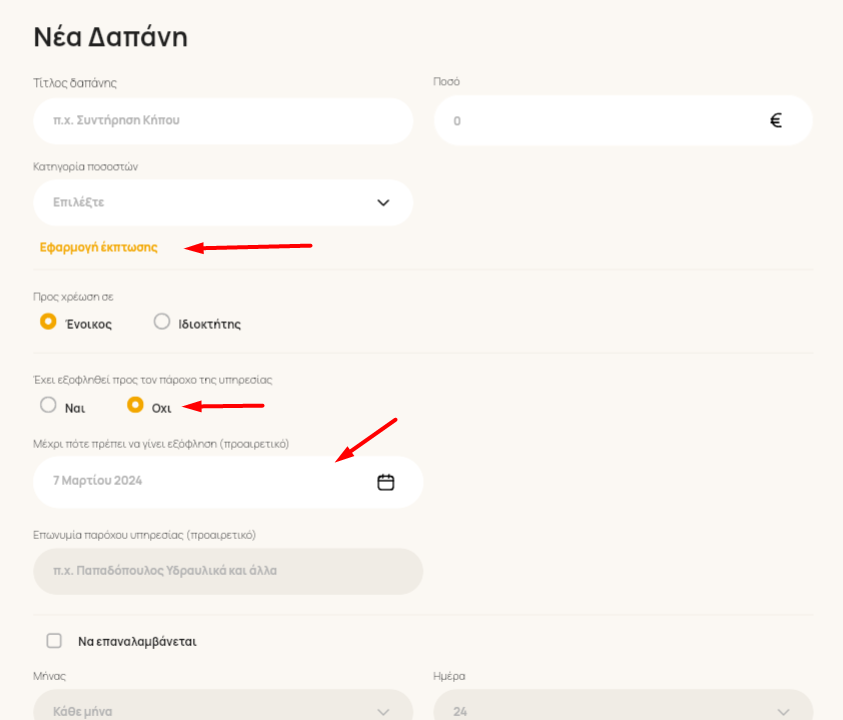
Task: Focus the Τίτλος δαπάνης text field
Action: [x=223, y=121]
